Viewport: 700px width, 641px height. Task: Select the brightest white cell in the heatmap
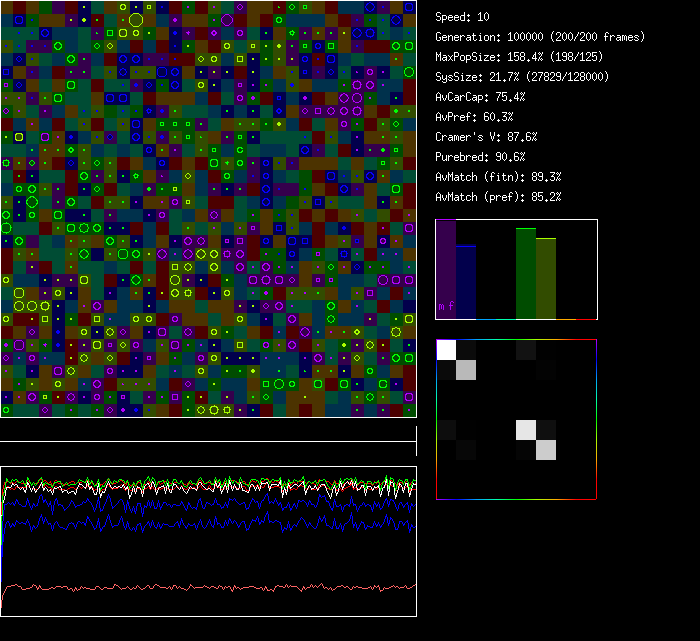click(446, 349)
